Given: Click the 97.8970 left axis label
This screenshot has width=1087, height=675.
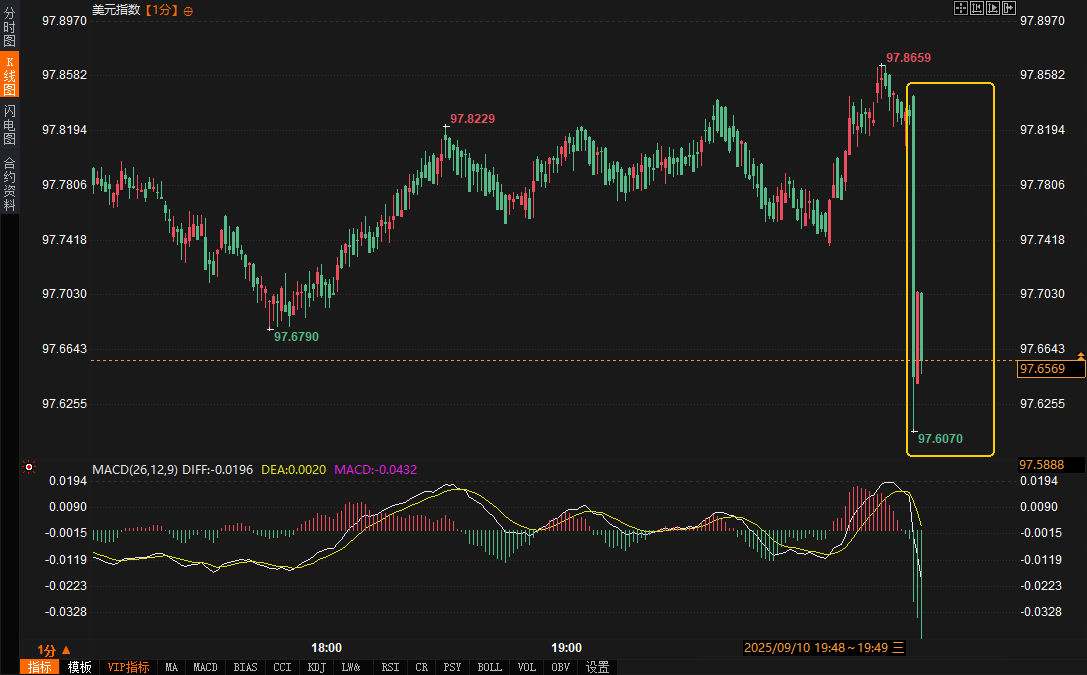Looking at the screenshot, I should (64, 21).
